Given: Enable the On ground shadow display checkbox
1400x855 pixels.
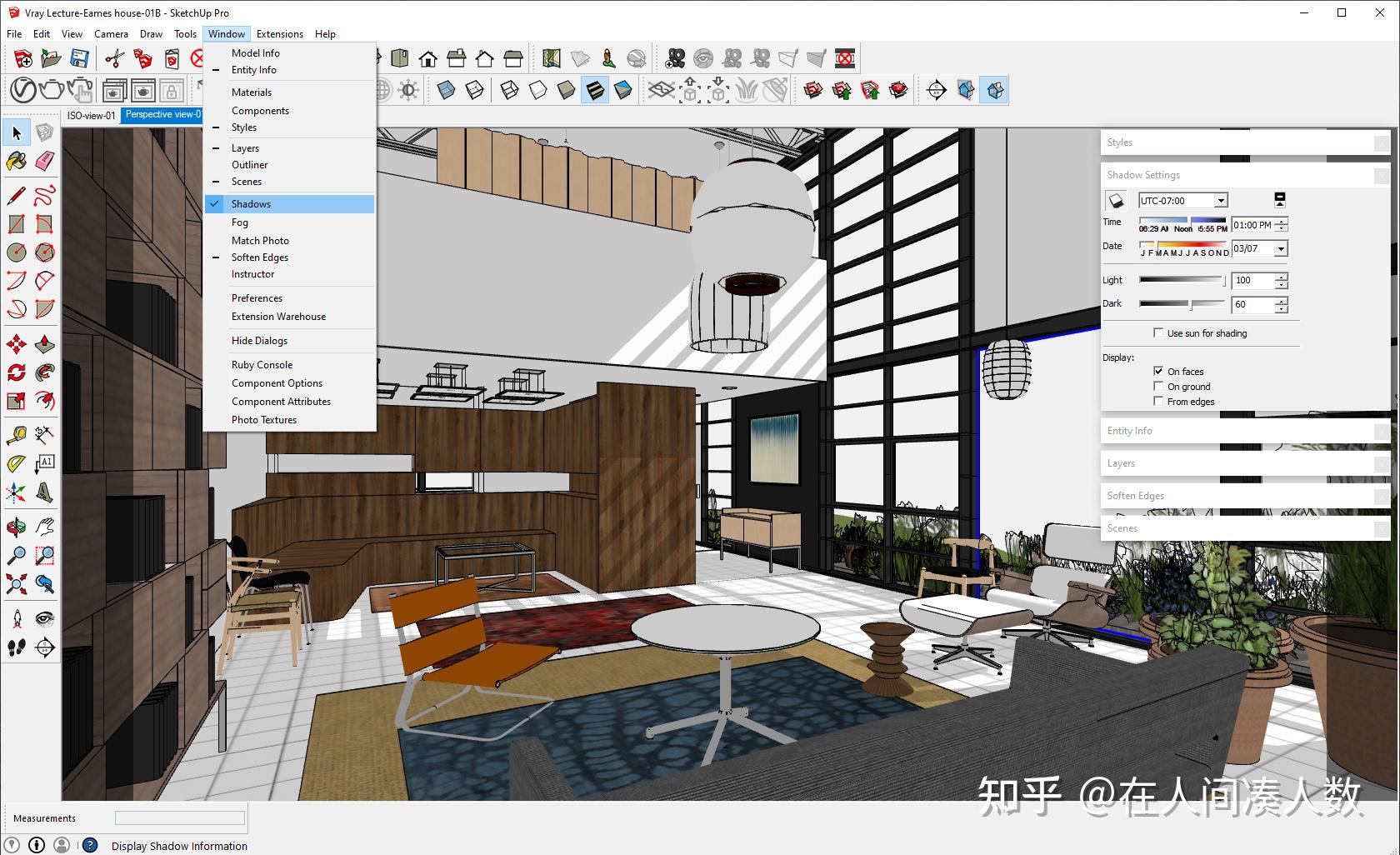Looking at the screenshot, I should (1158, 386).
